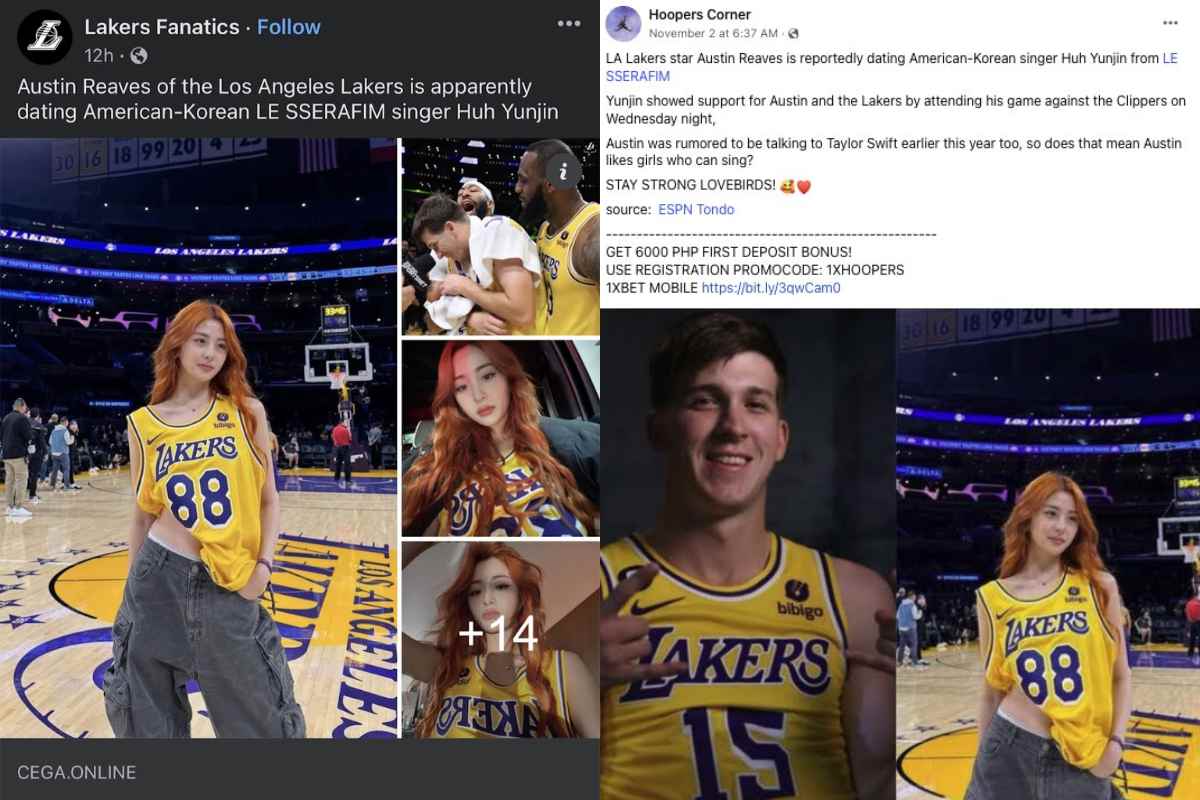Image resolution: width=1200 pixels, height=800 pixels.
Task: Click the 12h post timestamp
Action: pos(100,55)
